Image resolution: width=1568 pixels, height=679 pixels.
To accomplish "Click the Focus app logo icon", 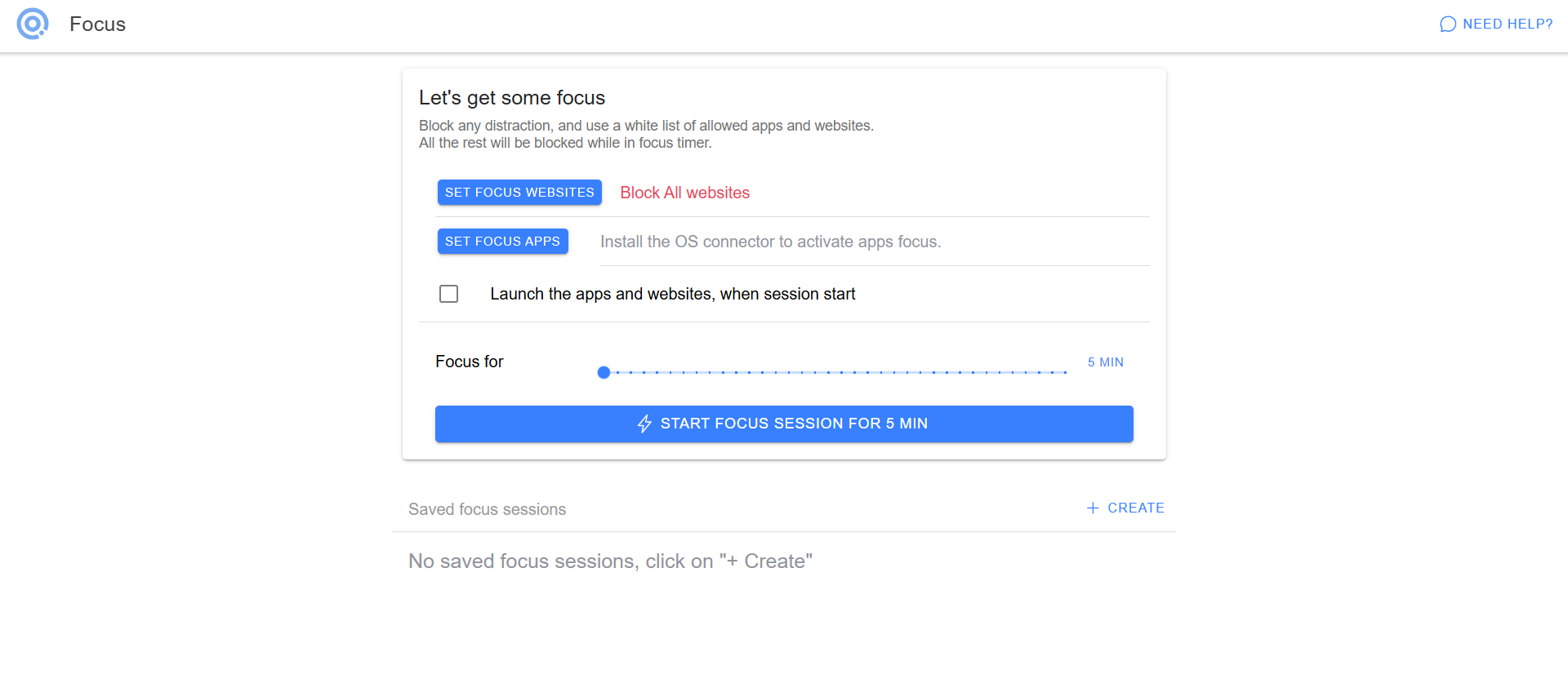I will [x=33, y=24].
